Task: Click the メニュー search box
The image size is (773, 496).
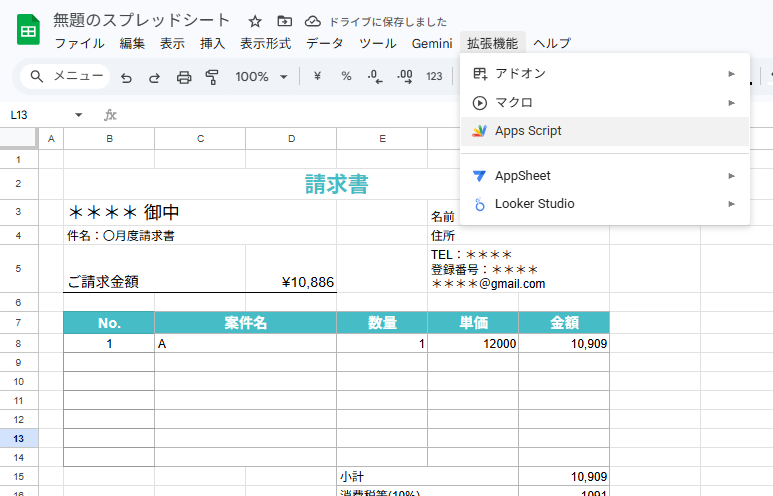Action: (66, 77)
